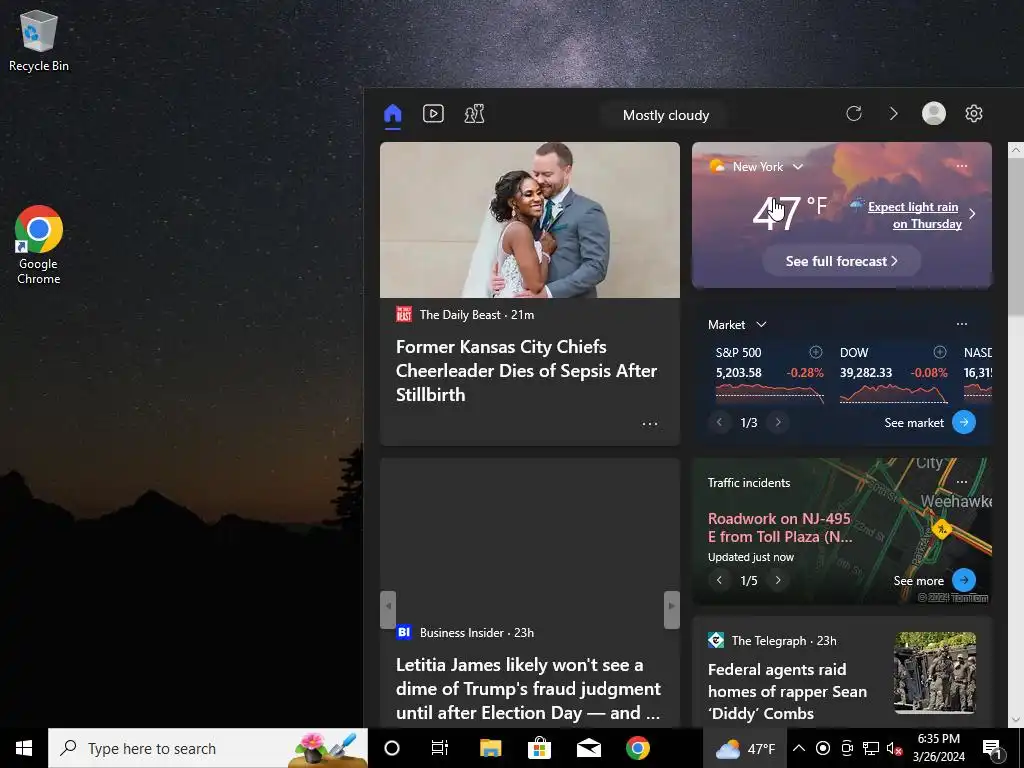Open wedding couple photo thumbnail

tap(530, 220)
